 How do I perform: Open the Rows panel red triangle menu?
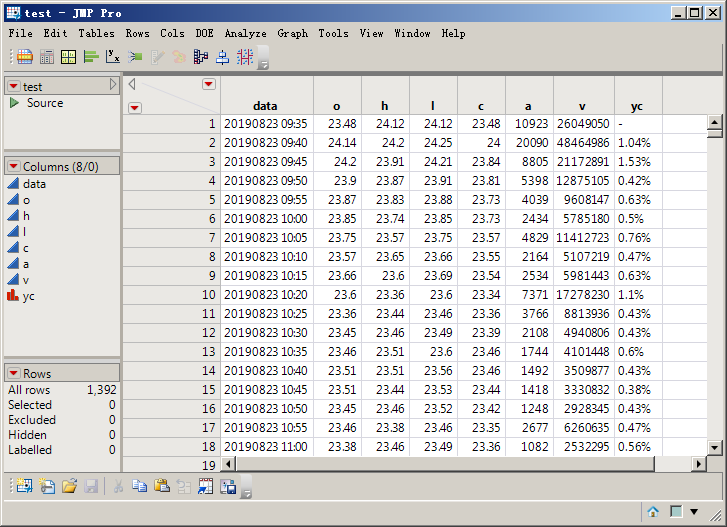click(x=13, y=373)
